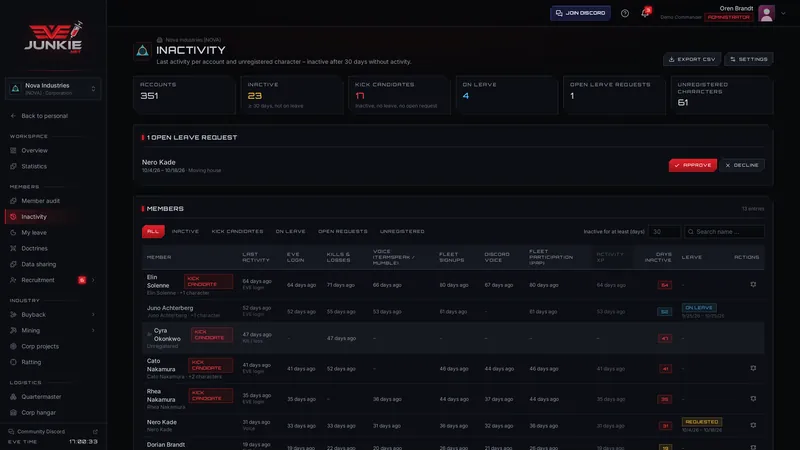Click the Oren Brandt avatar
800x450 pixels.
[766, 13]
